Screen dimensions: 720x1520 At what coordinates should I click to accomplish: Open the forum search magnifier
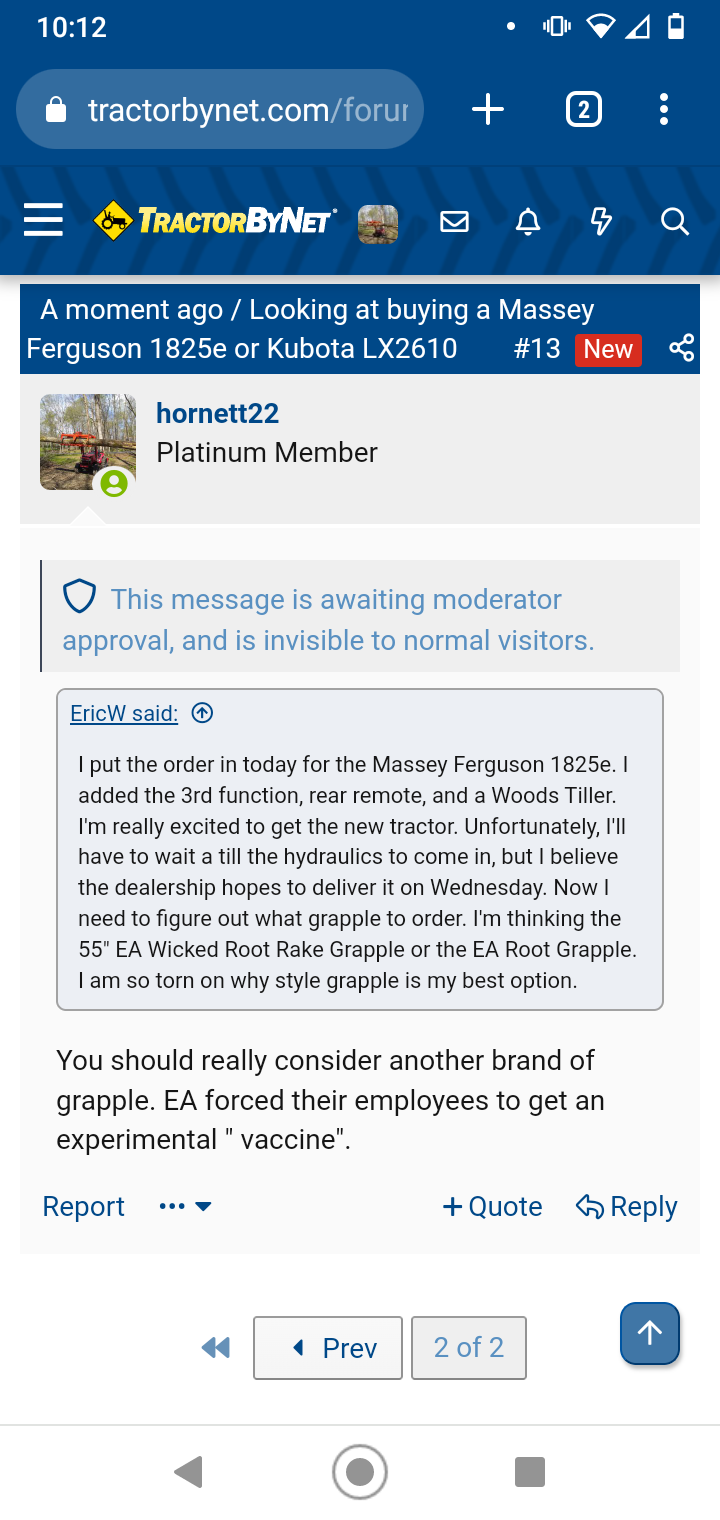click(x=675, y=222)
